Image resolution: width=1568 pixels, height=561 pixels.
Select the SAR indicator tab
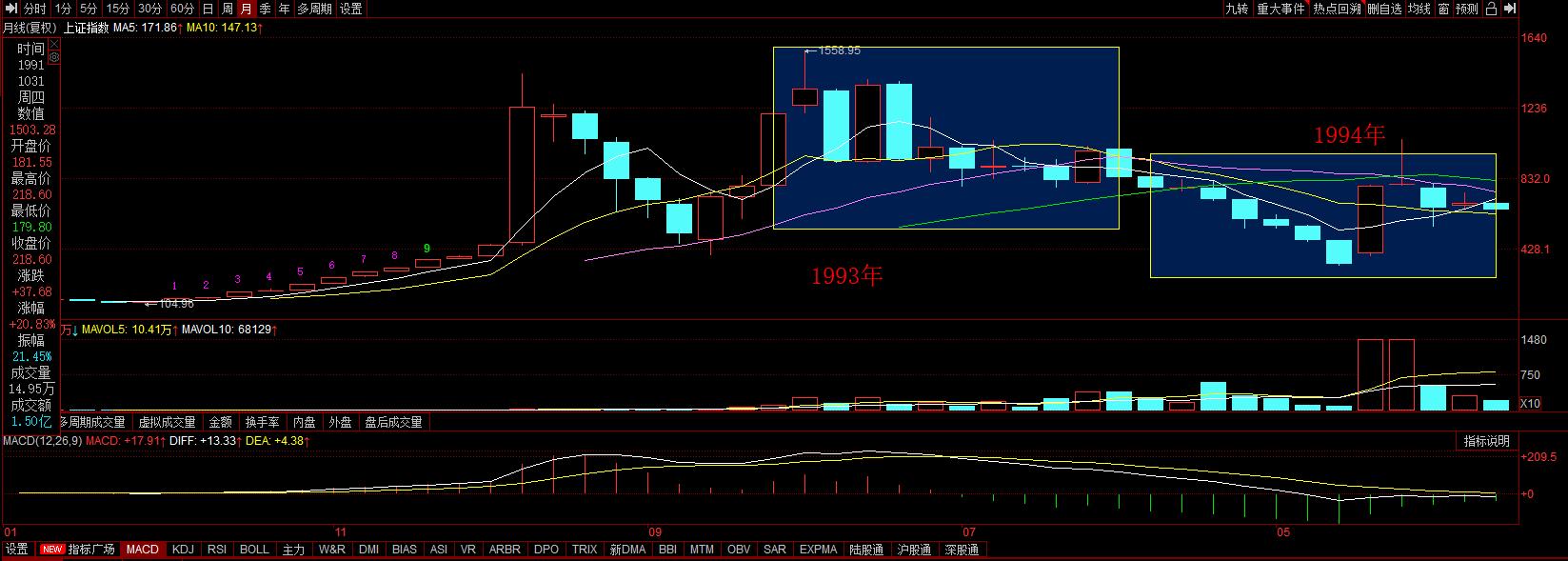coord(774,550)
